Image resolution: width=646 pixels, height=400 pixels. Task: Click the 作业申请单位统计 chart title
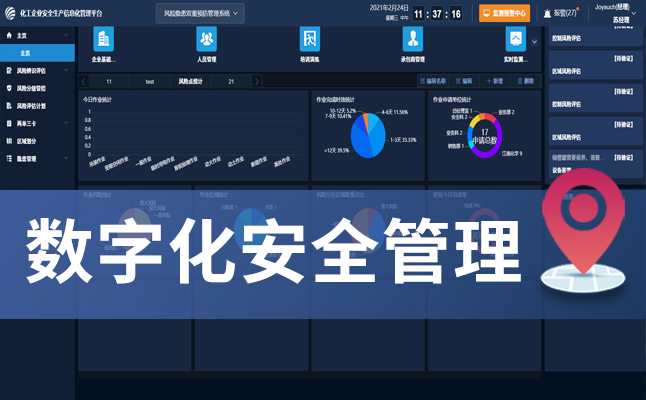pyautogui.click(x=452, y=100)
